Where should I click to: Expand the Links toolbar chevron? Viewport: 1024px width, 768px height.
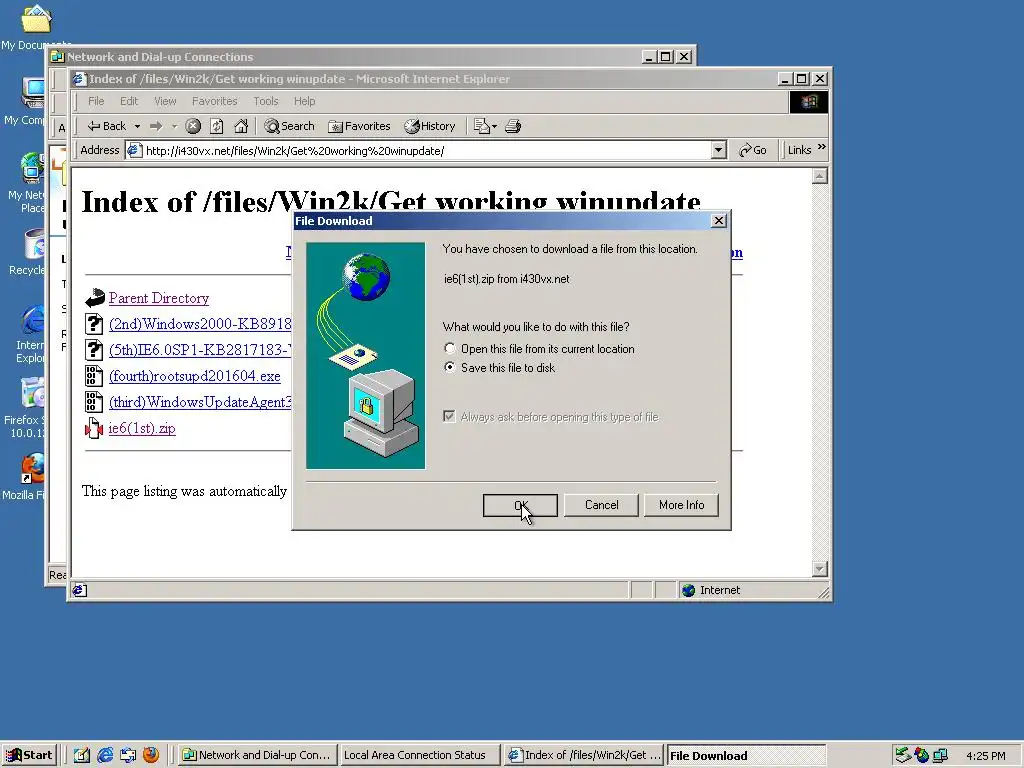click(822, 147)
